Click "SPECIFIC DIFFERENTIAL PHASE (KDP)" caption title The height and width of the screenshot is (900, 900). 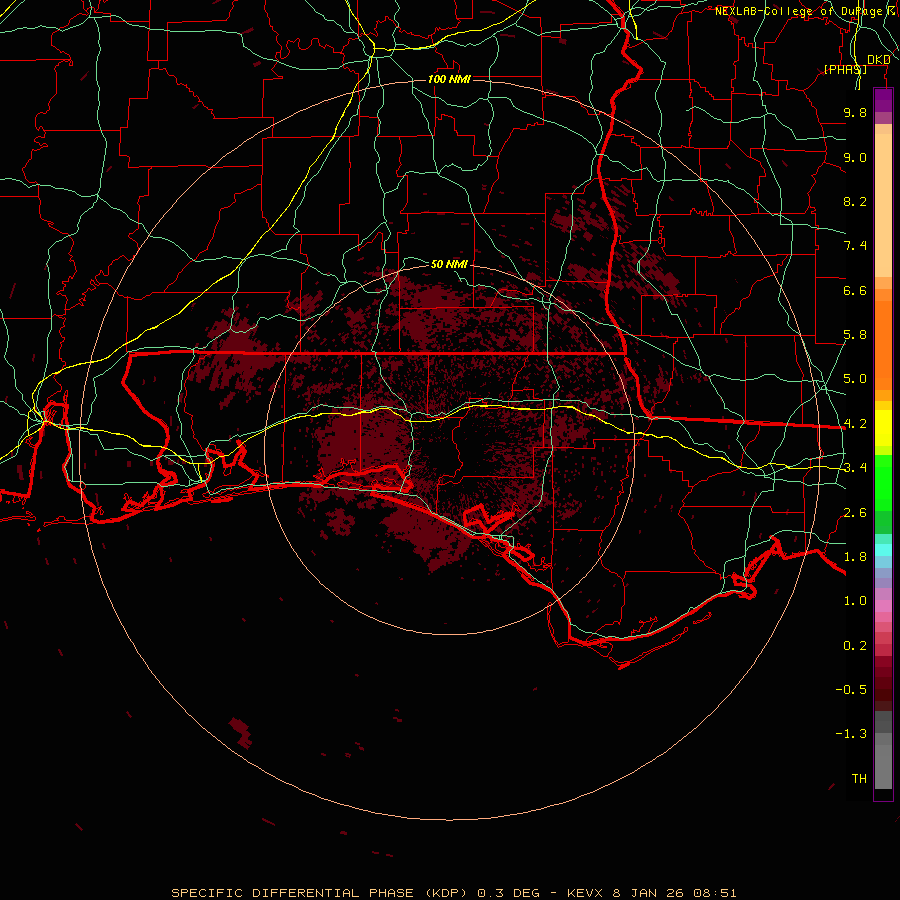(x=321, y=893)
